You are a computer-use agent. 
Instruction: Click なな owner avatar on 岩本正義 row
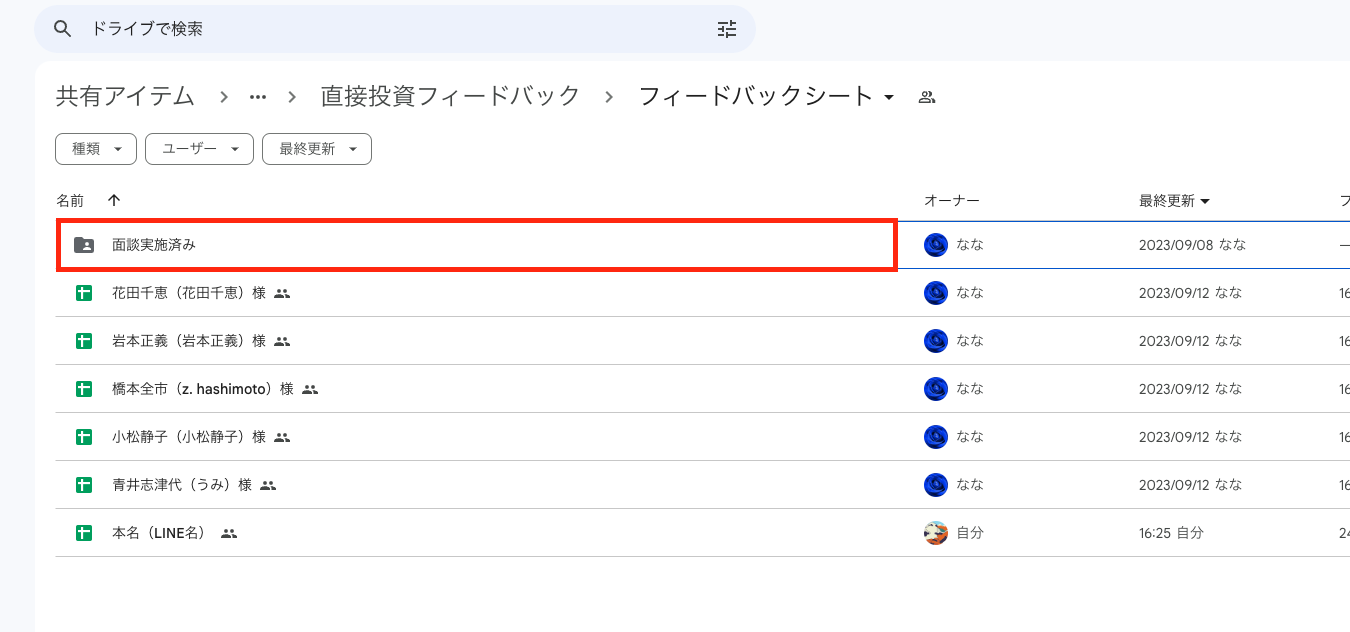(936, 340)
